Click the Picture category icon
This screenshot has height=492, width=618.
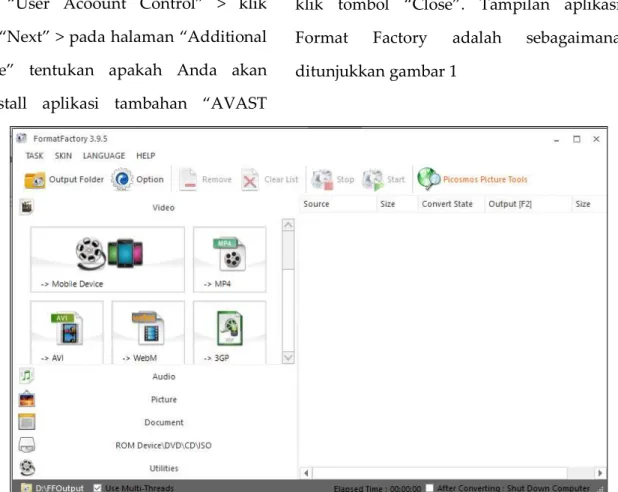click(x=26, y=399)
